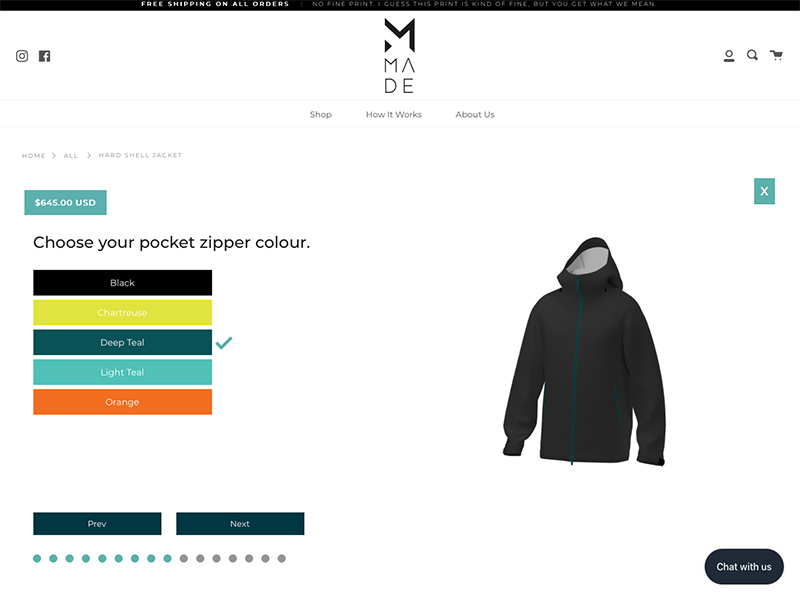Go to the Shop menu
800x600 pixels.
(x=320, y=114)
